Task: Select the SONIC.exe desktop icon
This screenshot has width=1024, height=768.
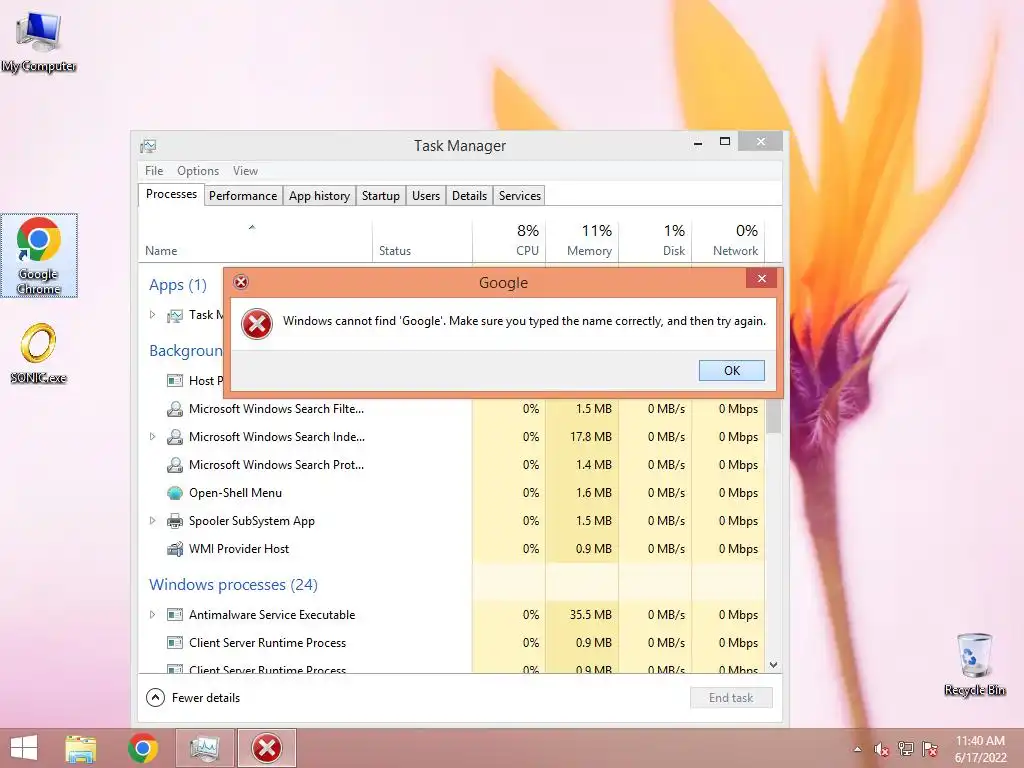Action: 39,353
